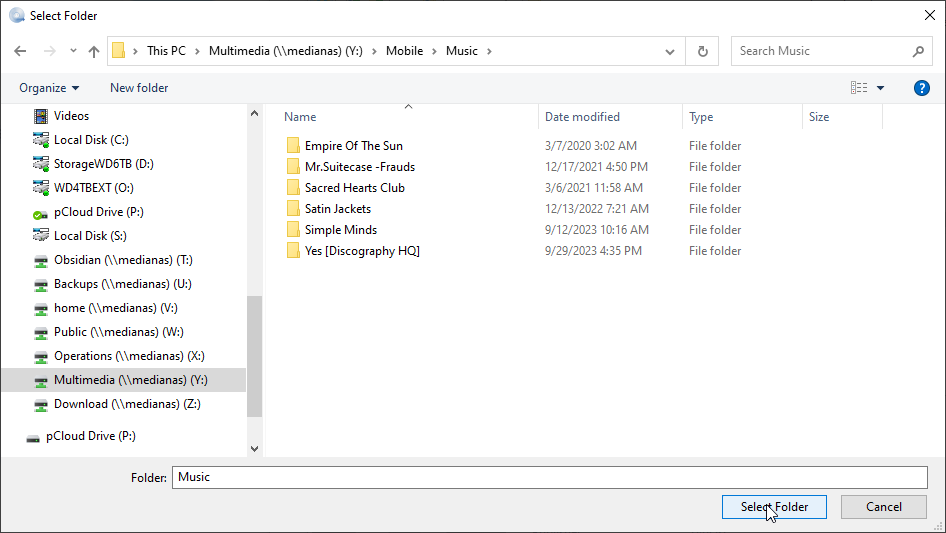The width and height of the screenshot is (946, 533).
Task: Select the Empire Of The Sun folder
Action: click(x=353, y=146)
